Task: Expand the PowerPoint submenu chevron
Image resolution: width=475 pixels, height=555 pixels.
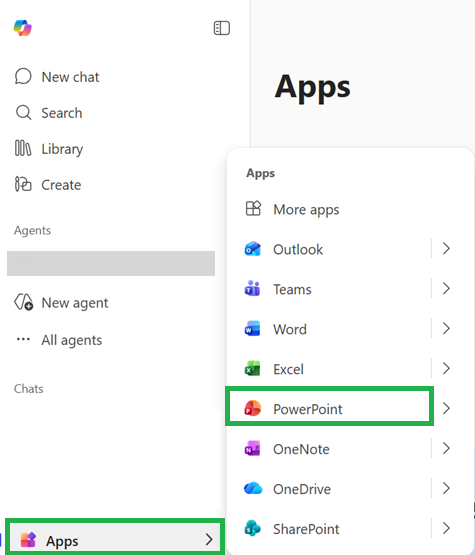Action: (446, 408)
